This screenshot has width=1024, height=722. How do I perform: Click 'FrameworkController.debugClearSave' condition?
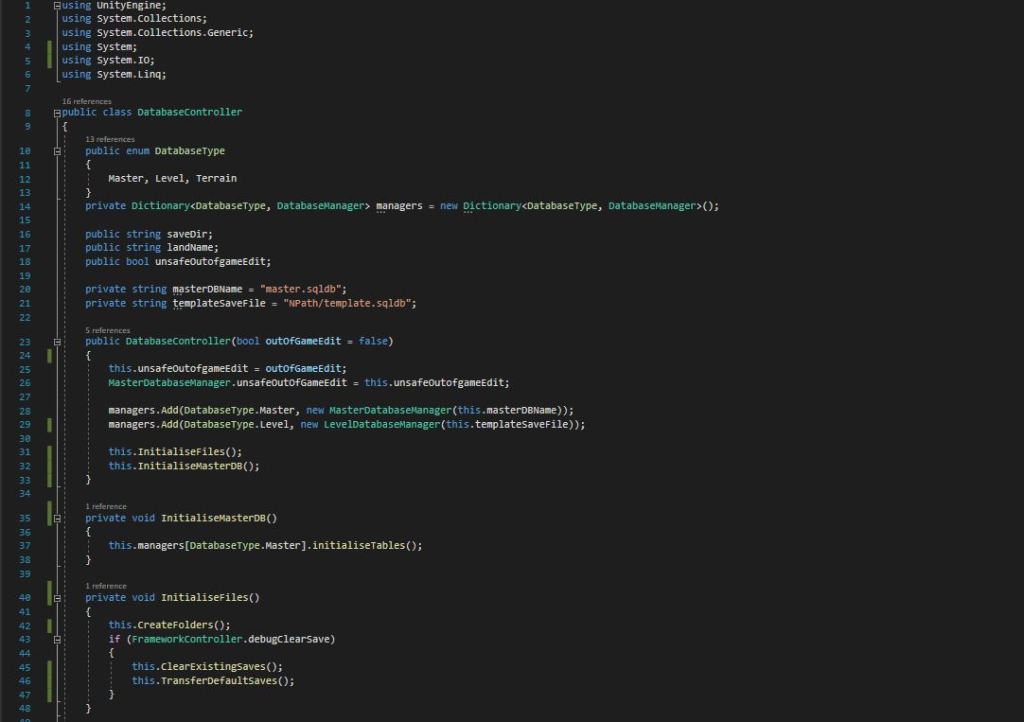tap(231, 640)
